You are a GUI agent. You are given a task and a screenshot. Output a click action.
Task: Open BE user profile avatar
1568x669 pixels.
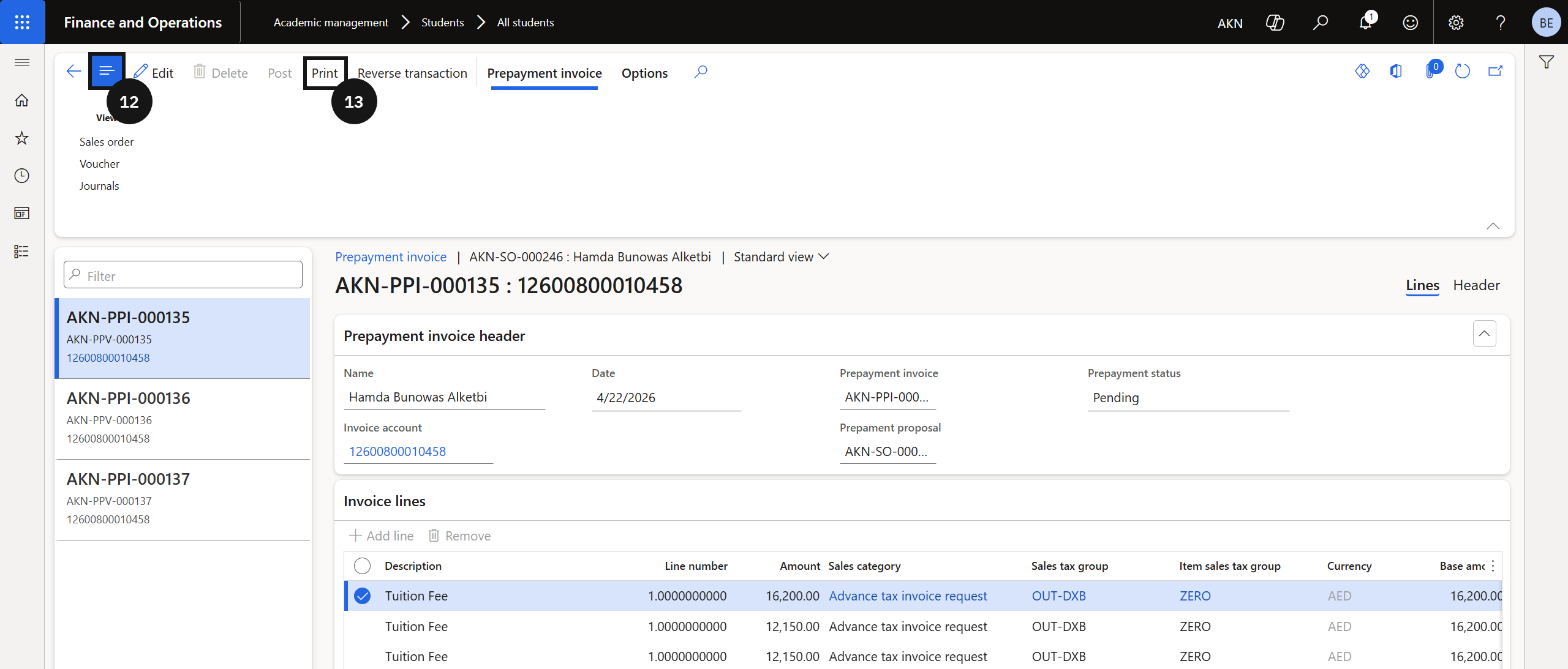click(x=1546, y=23)
